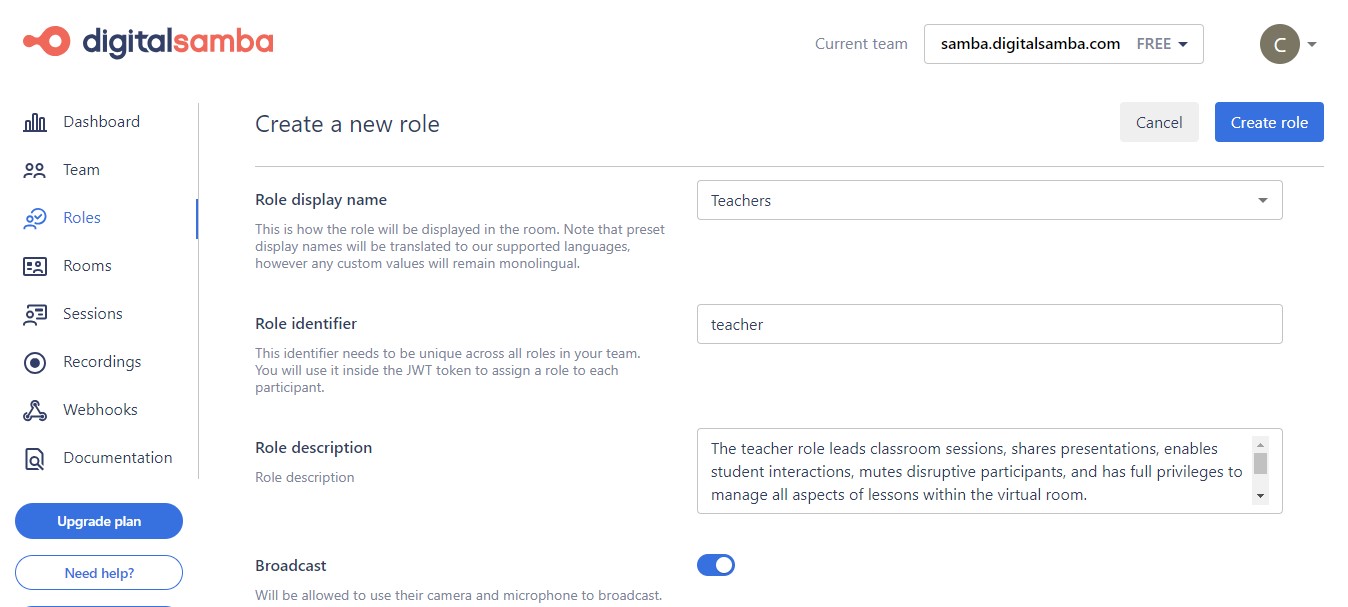Open the Dashboard section via its chart icon
The image size is (1348, 607).
[x=36, y=121]
